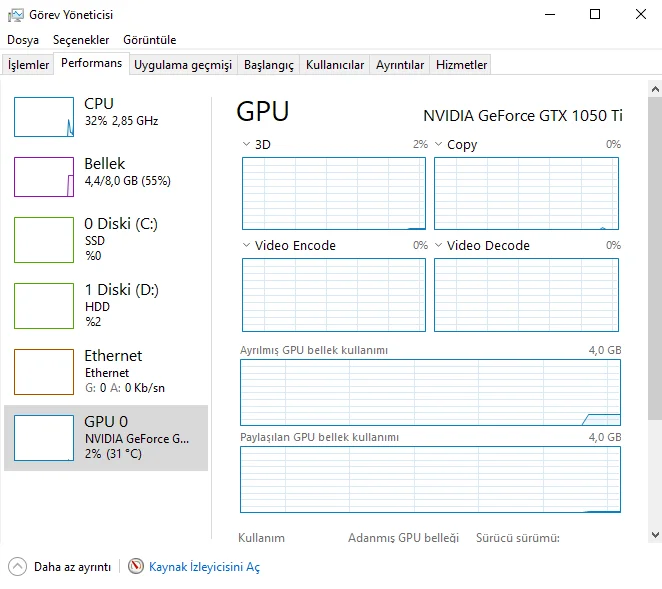Click the Kaynak İzleyicisini Aç link
The height and width of the screenshot is (589, 662).
click(204, 567)
